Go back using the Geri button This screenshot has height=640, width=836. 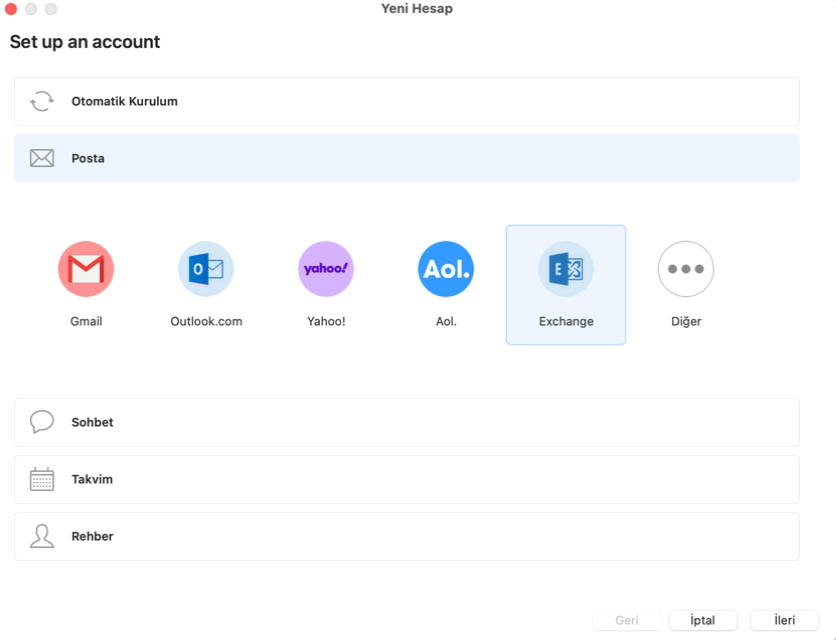click(x=626, y=620)
